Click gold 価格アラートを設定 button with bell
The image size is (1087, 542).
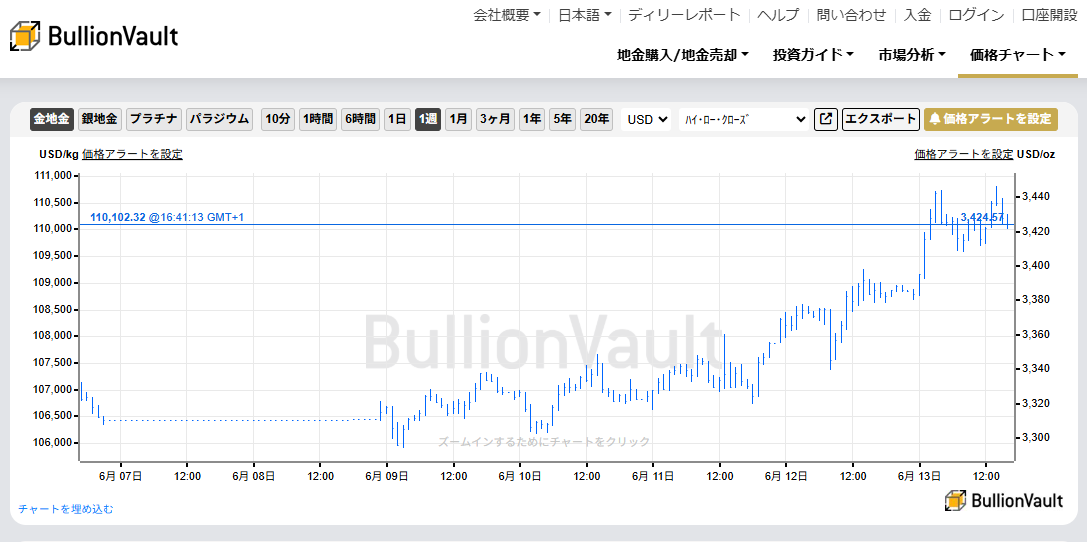(x=991, y=119)
